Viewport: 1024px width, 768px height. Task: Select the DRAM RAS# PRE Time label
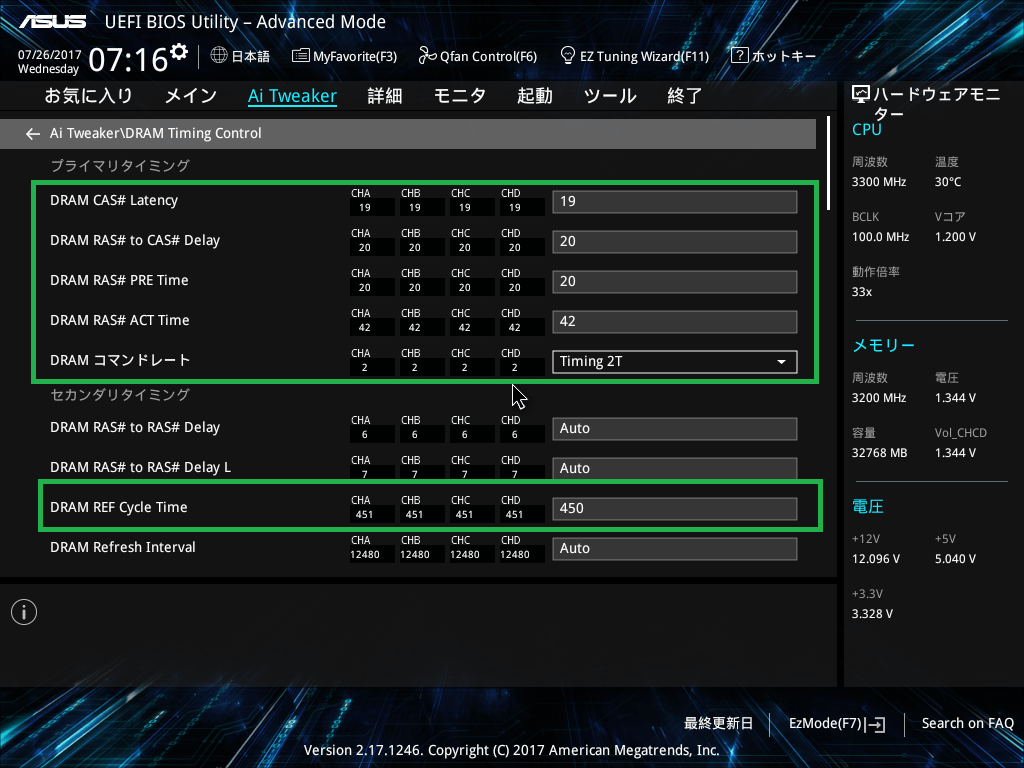pos(119,280)
